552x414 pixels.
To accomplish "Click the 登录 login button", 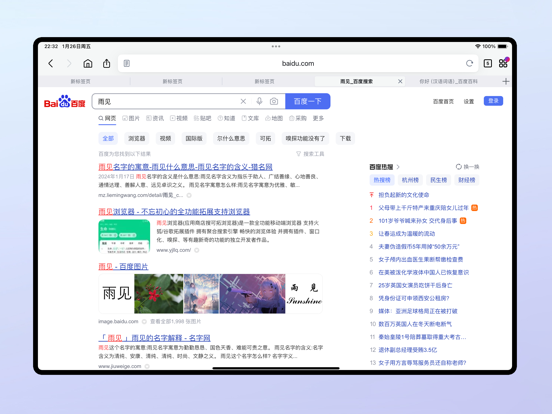I will pos(493,101).
